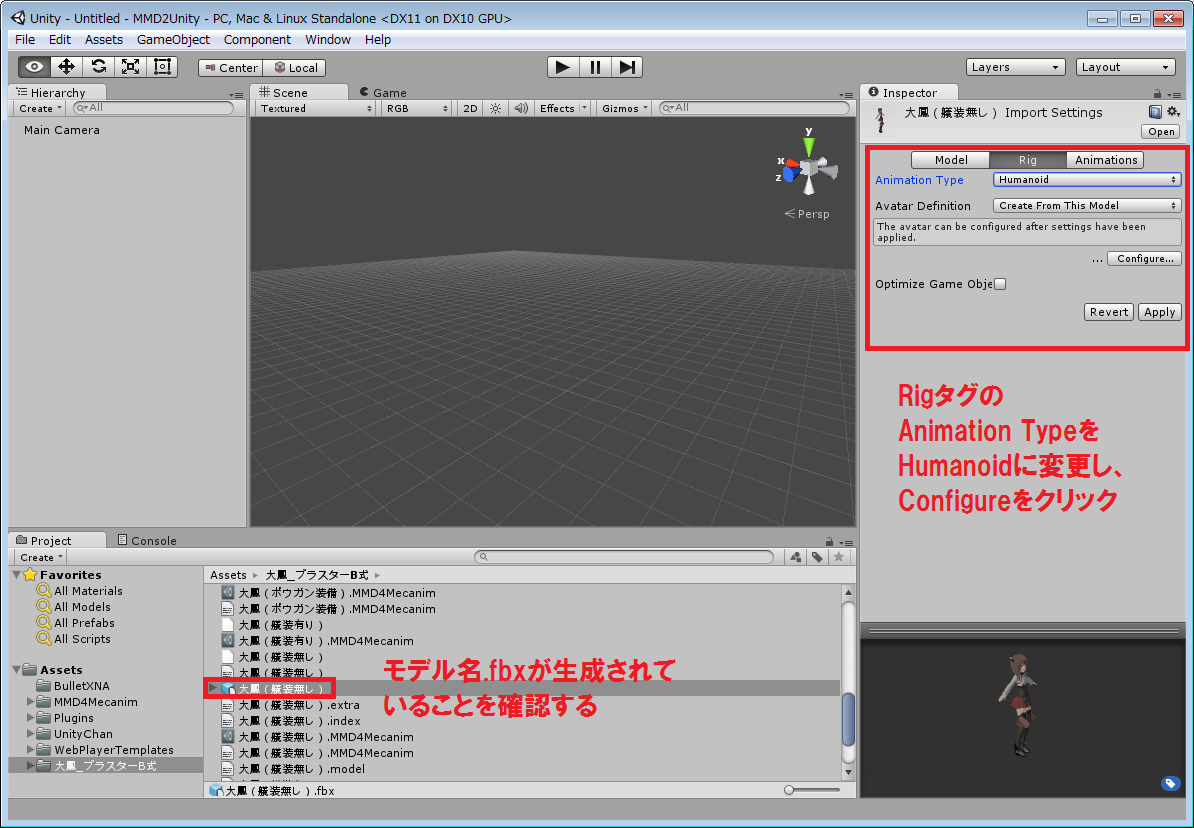The image size is (1194, 828).
Task: Open the Effects dropdown
Action: 563,108
